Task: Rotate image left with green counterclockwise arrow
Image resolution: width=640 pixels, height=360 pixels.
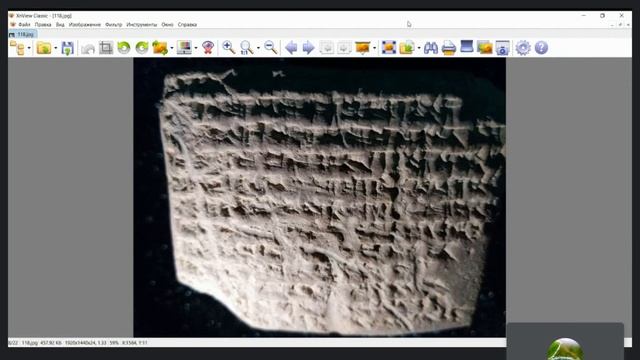Action: point(124,48)
